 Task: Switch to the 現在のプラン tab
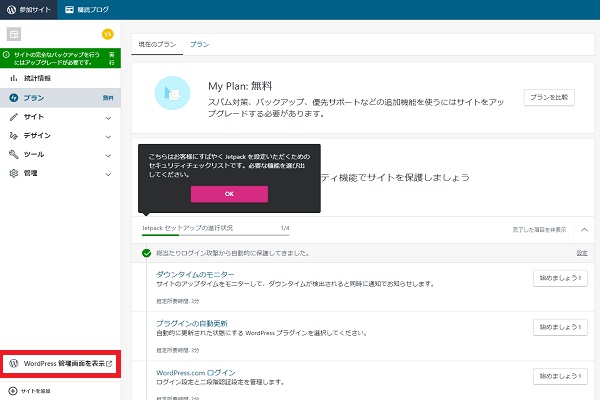point(157,44)
